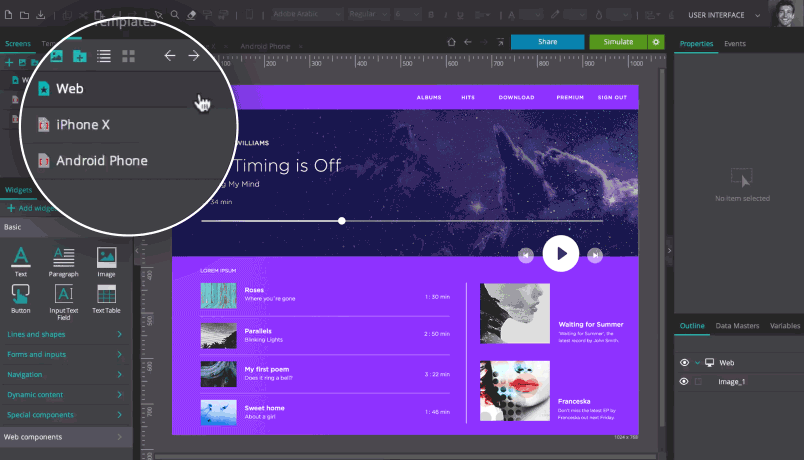
Task: Open the Adobe Arabic font dropdown
Action: tap(307, 14)
